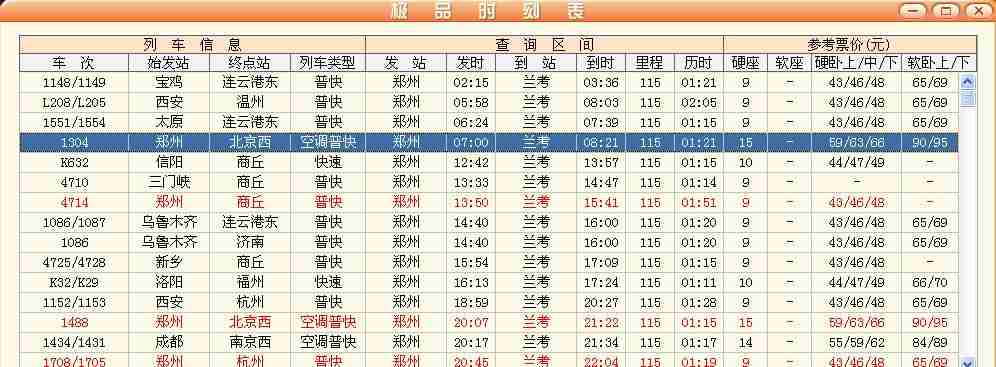This screenshot has width=996, height=367.
Task: Click 南京西 terminal station cell
Action: click(x=250, y=342)
